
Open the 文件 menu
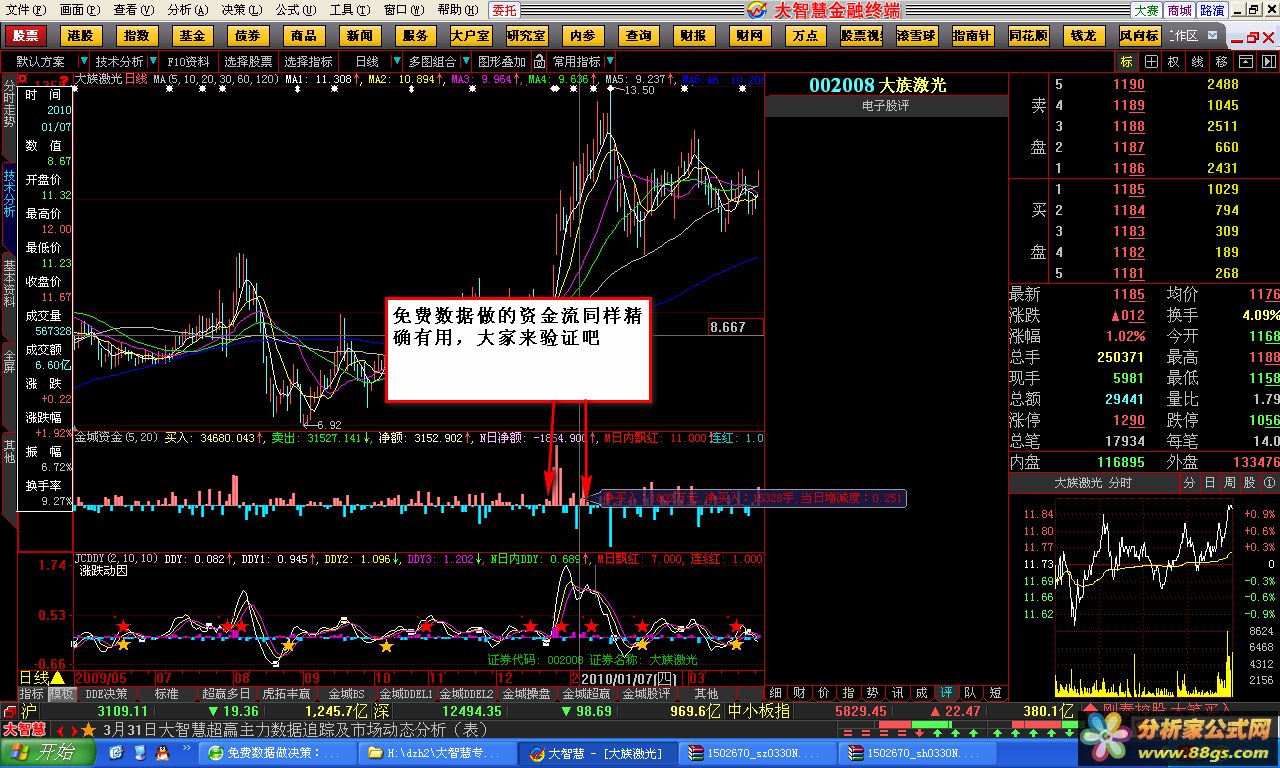pos(26,10)
